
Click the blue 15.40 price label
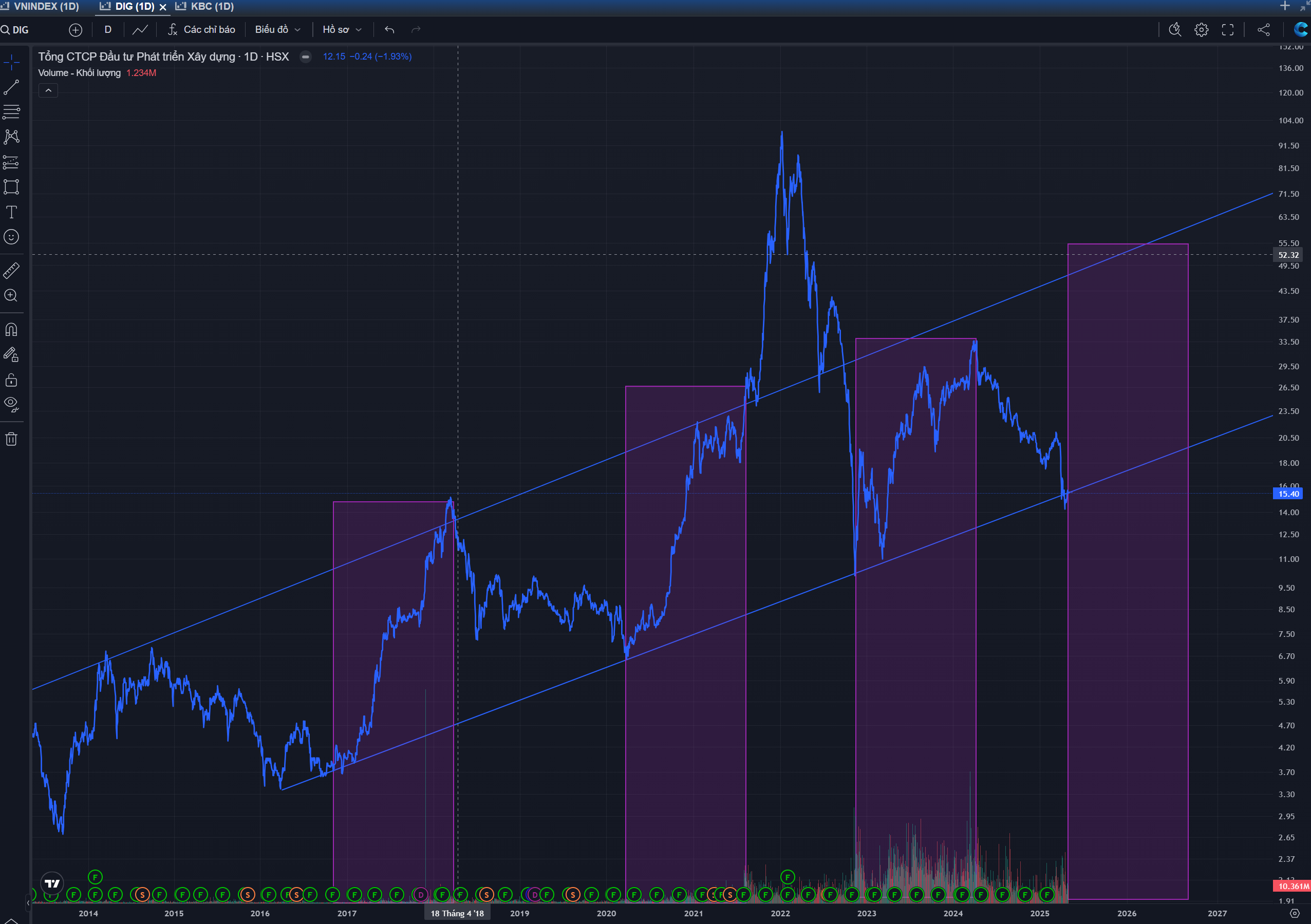[x=1288, y=494]
